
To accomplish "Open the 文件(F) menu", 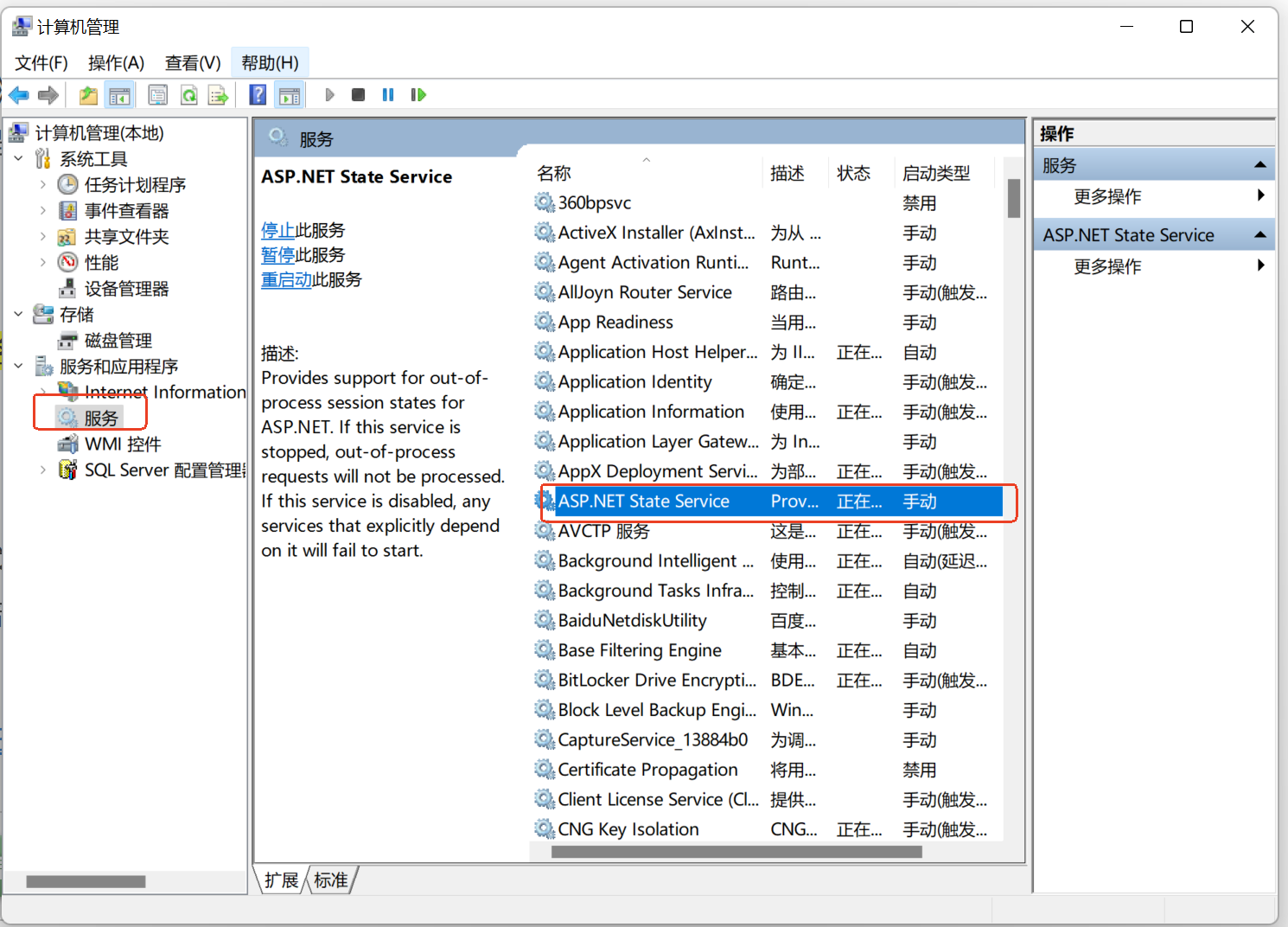I will pos(41,62).
